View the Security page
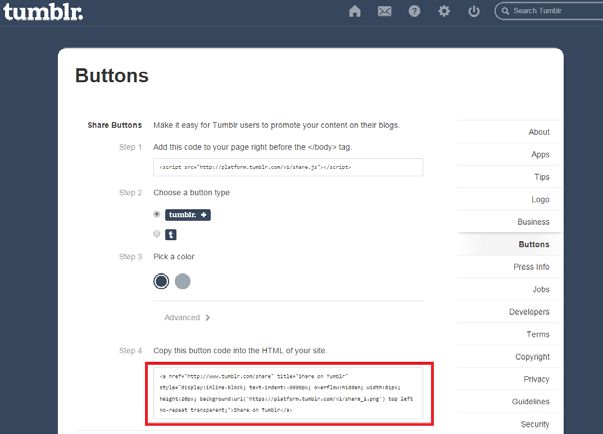Screen dimensions: 603x434 click(x=535, y=424)
